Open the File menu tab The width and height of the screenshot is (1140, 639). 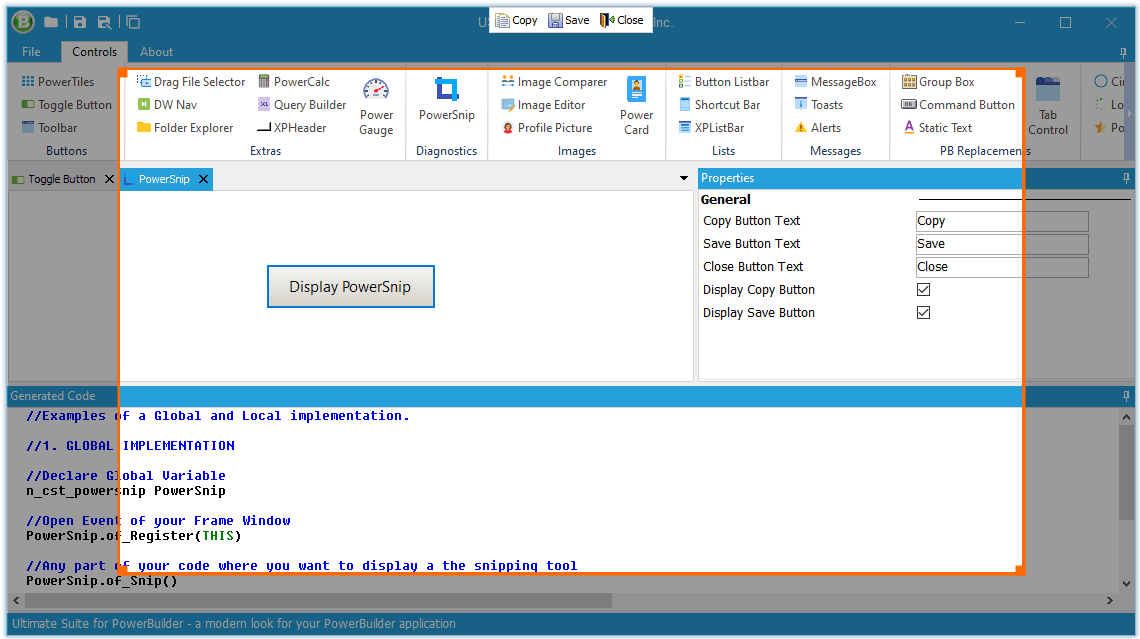(31, 52)
